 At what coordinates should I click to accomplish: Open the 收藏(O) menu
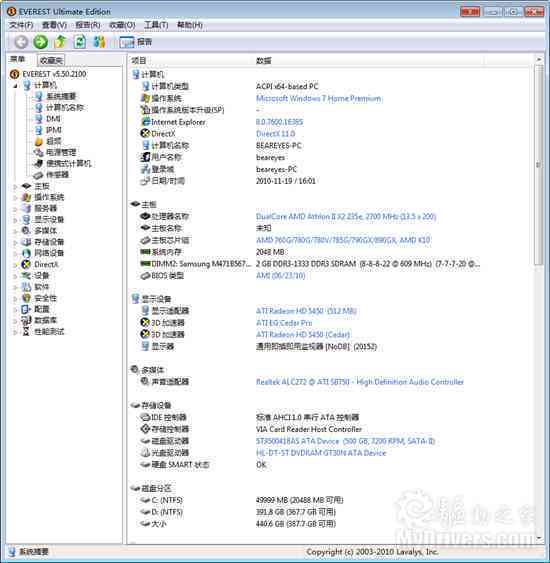(122, 25)
